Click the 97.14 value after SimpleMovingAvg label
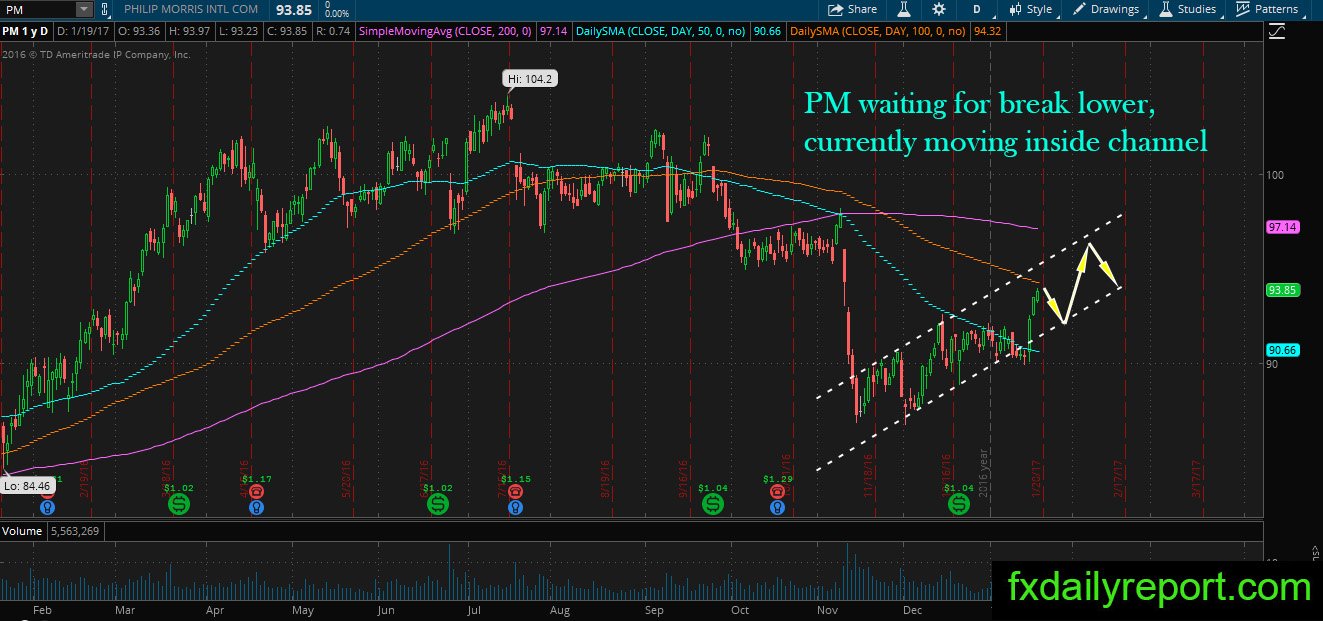 click(552, 32)
